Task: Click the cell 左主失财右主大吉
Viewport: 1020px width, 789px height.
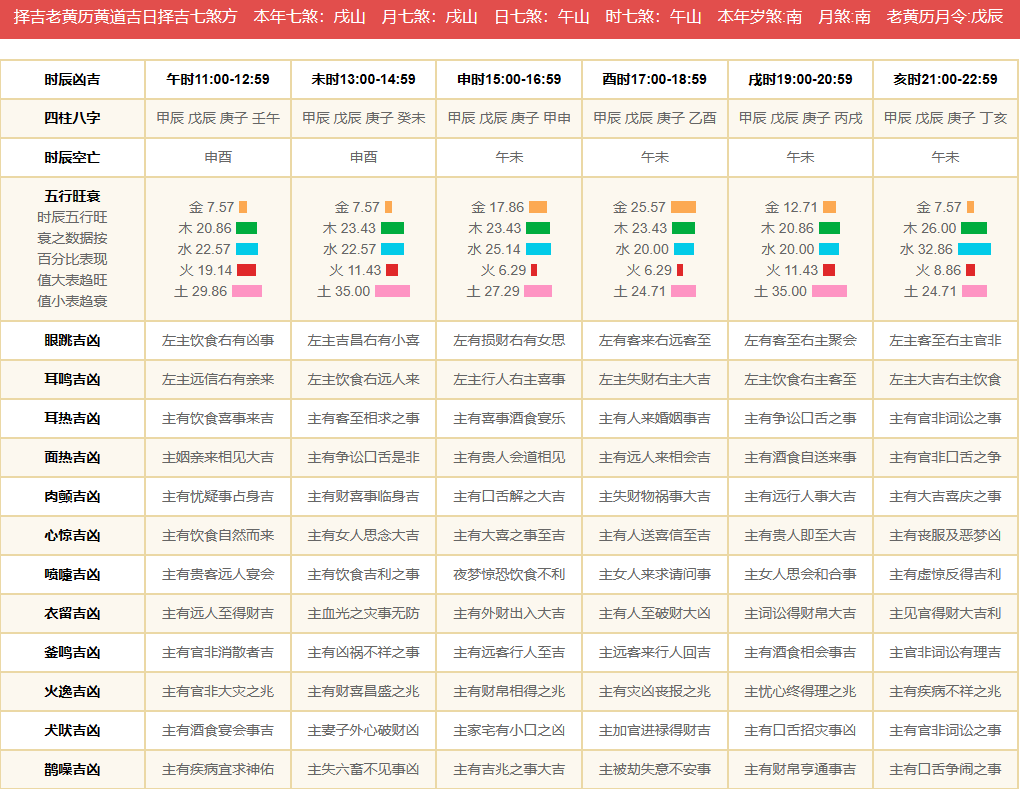Action: point(654,379)
